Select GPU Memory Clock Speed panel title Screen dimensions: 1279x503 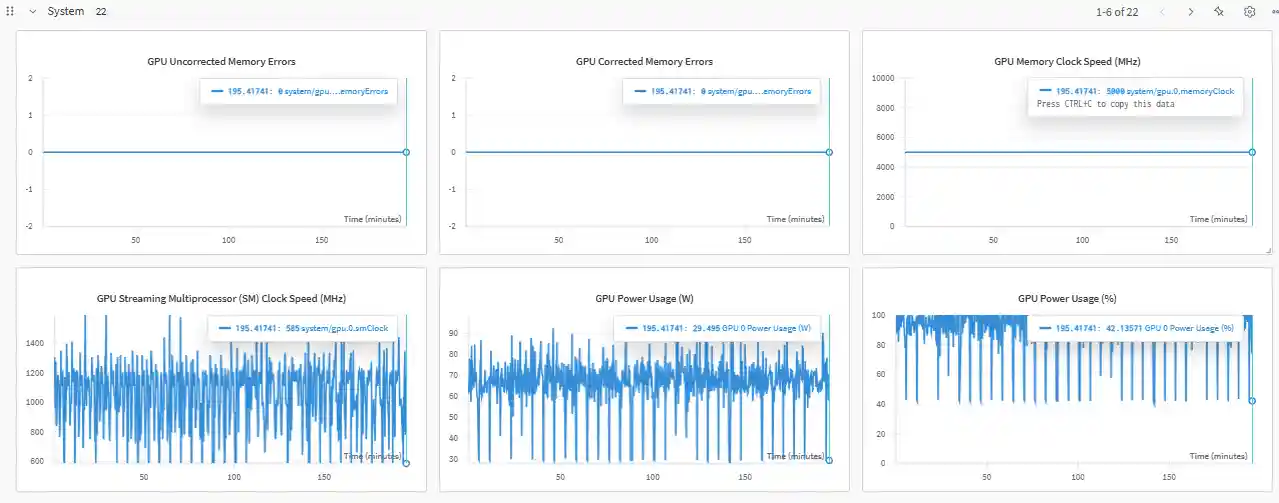[1067, 61]
